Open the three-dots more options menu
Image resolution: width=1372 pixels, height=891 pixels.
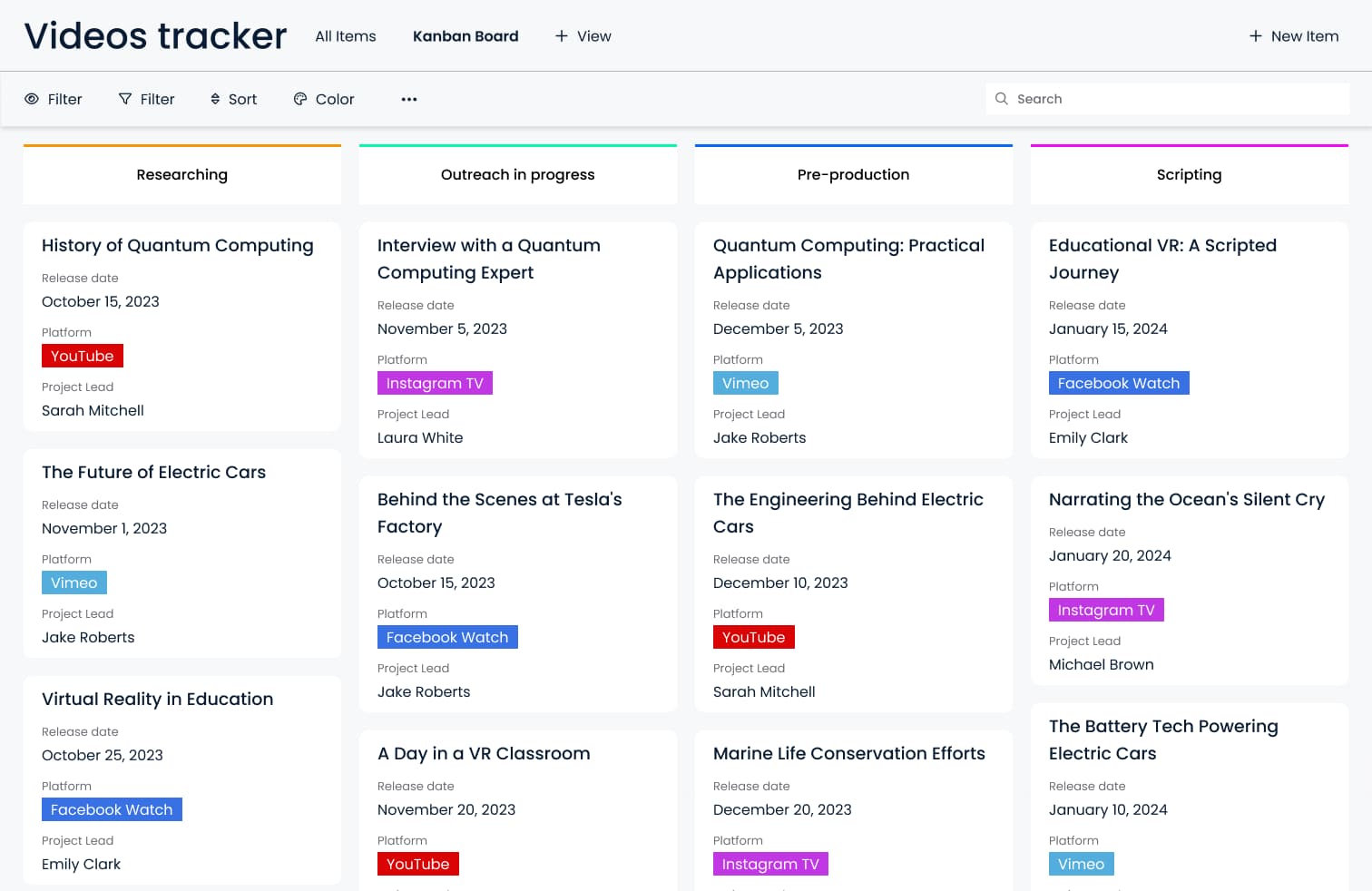(x=409, y=99)
